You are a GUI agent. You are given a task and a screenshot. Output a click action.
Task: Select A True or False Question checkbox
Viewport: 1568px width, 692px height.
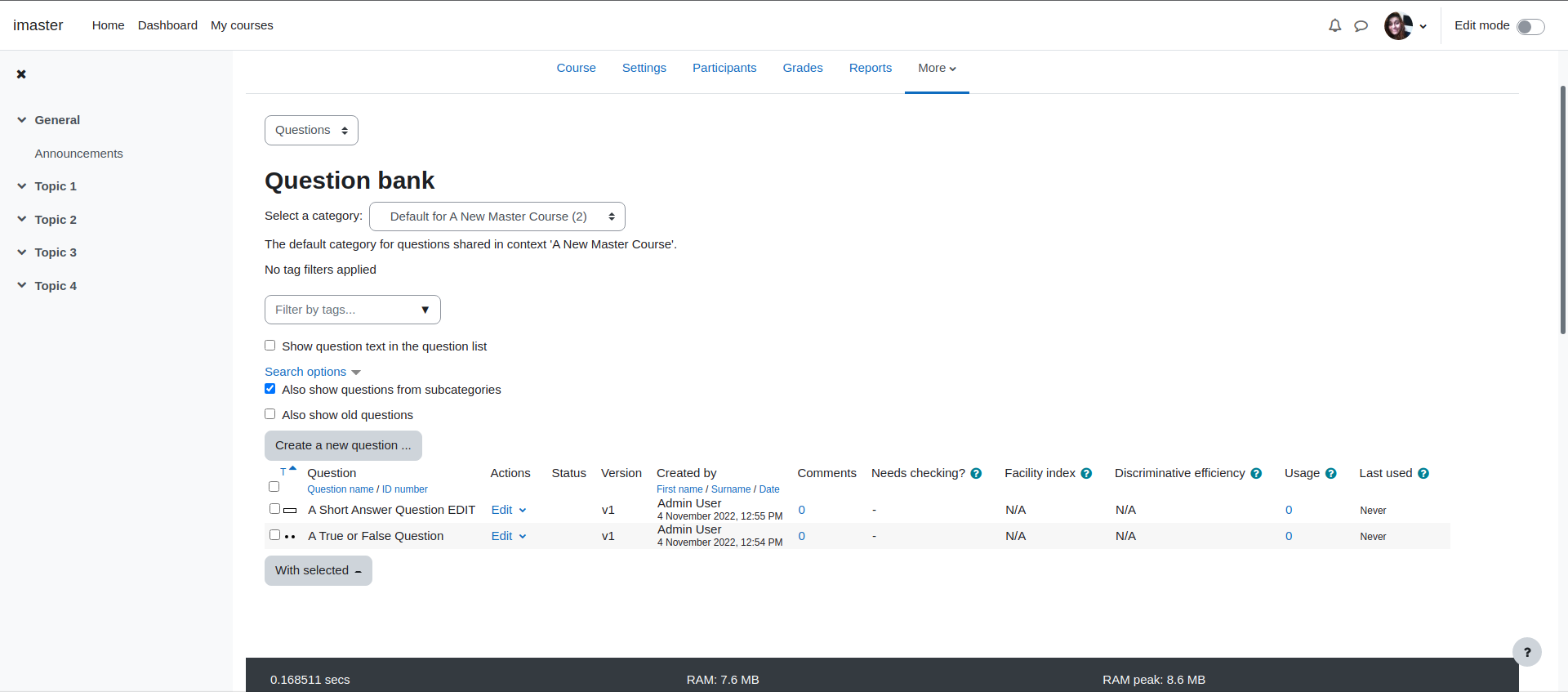coord(274,535)
